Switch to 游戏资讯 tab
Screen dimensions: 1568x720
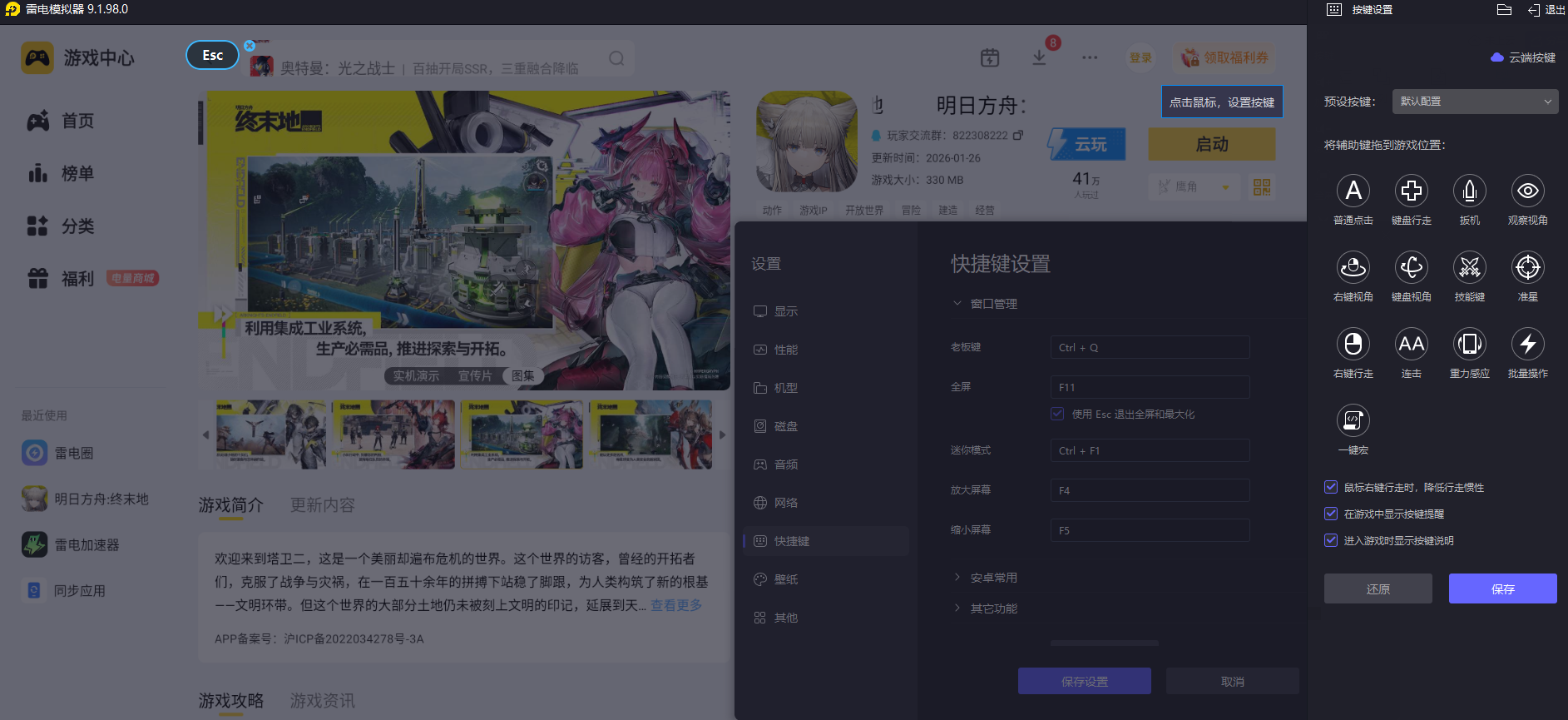pyautogui.click(x=322, y=701)
